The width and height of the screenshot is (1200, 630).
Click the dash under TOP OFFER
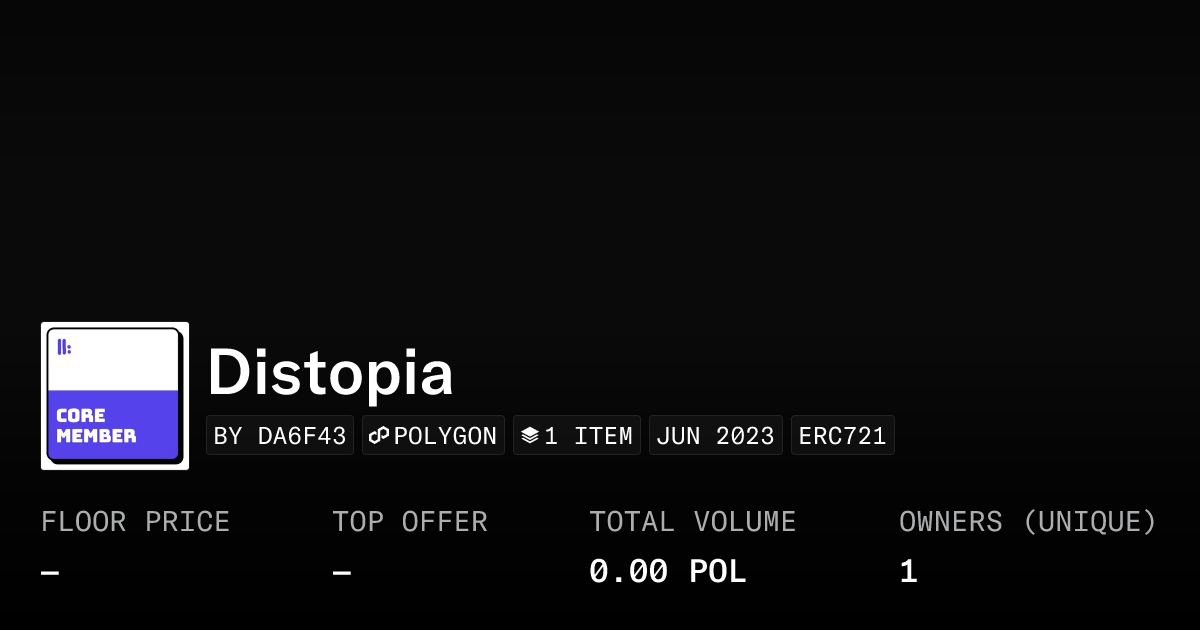pyautogui.click(x=341, y=573)
